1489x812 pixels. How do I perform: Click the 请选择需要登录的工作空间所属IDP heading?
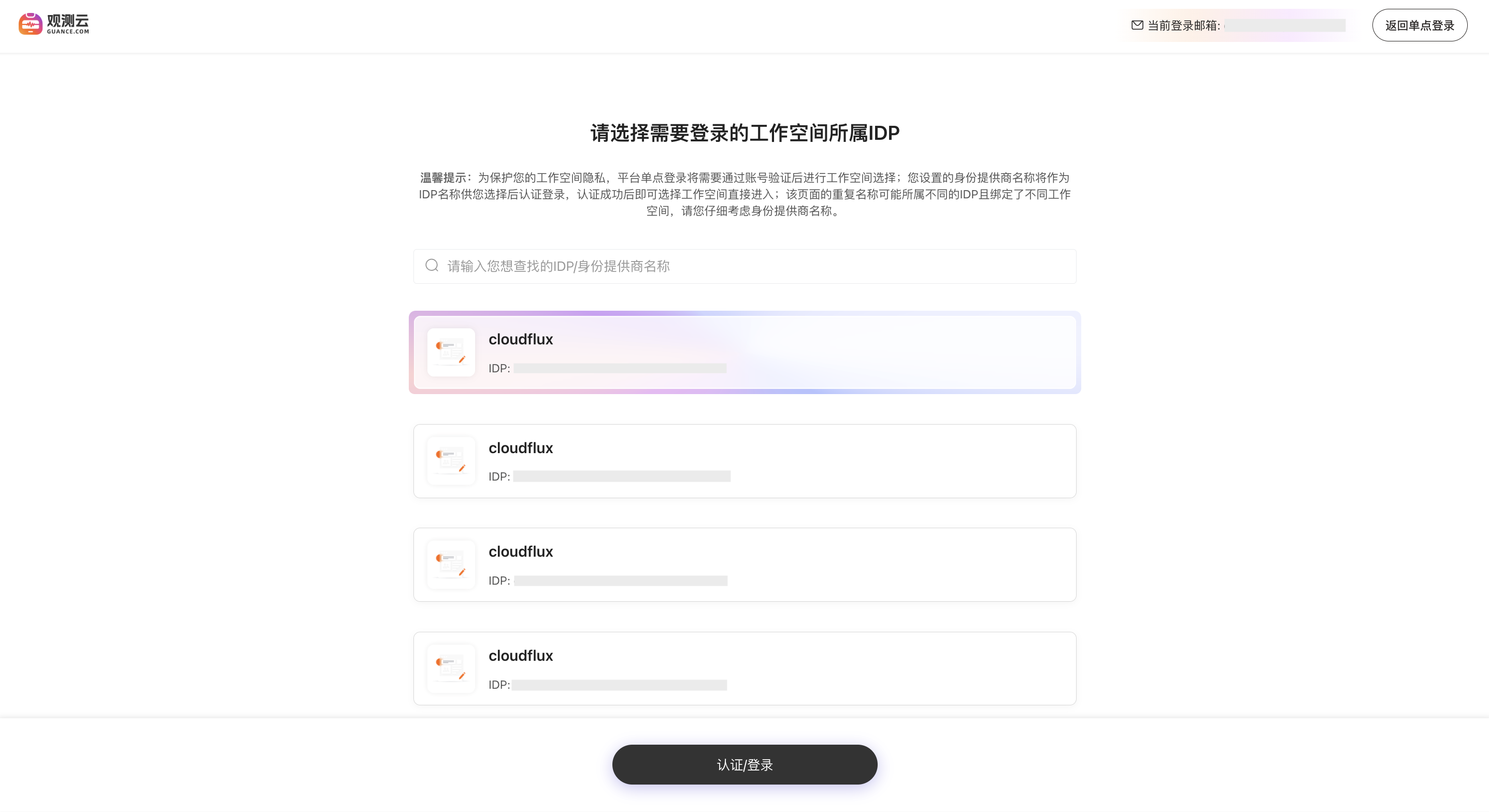pyautogui.click(x=744, y=133)
